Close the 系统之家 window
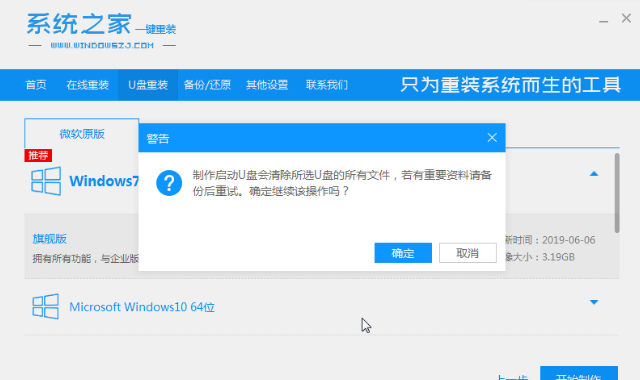Image resolution: width=640 pixels, height=380 pixels. pyautogui.click(x=626, y=18)
